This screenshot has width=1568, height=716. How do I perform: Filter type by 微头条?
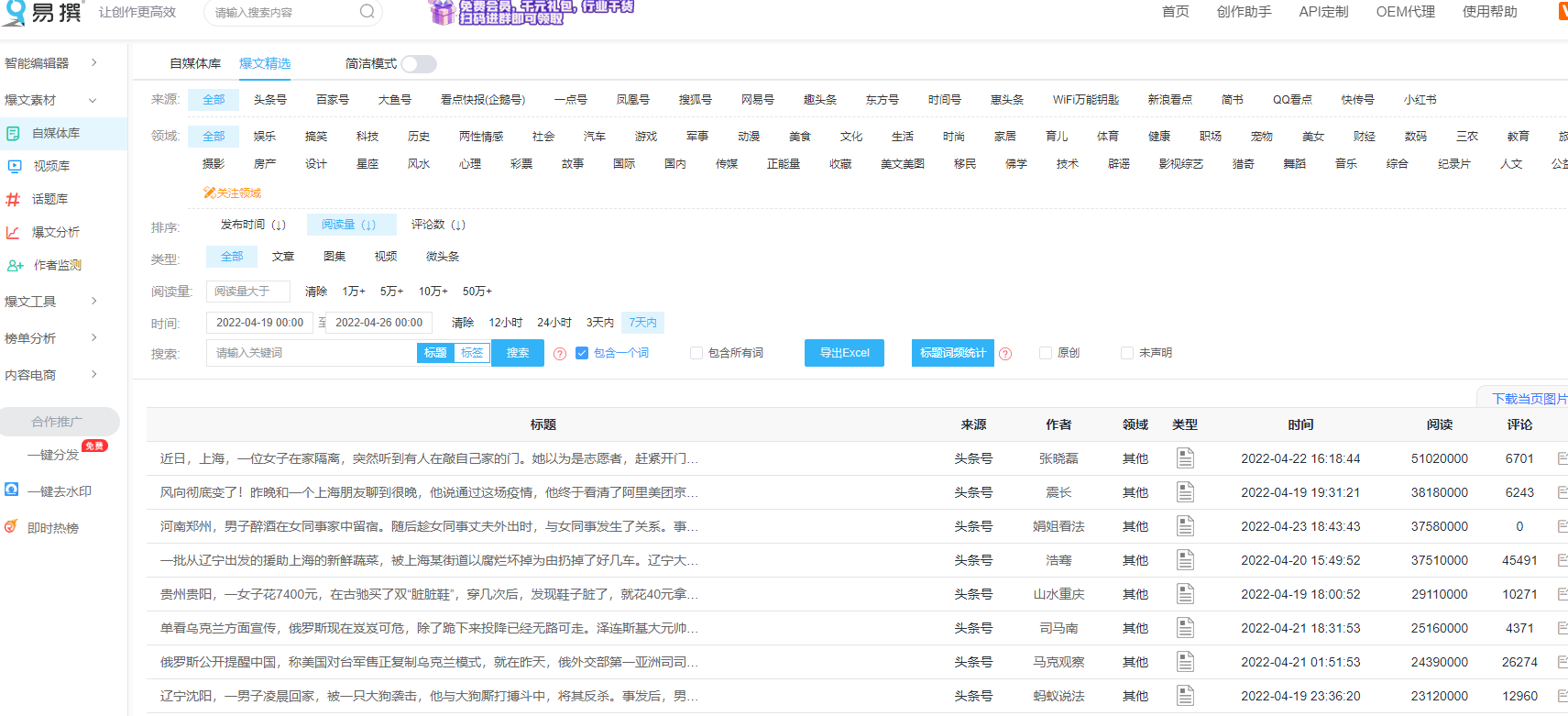click(x=443, y=257)
